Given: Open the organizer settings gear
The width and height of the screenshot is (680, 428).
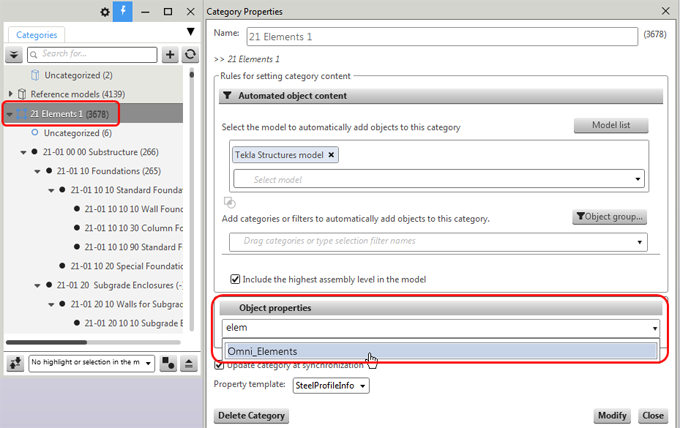Looking at the screenshot, I should point(106,12).
